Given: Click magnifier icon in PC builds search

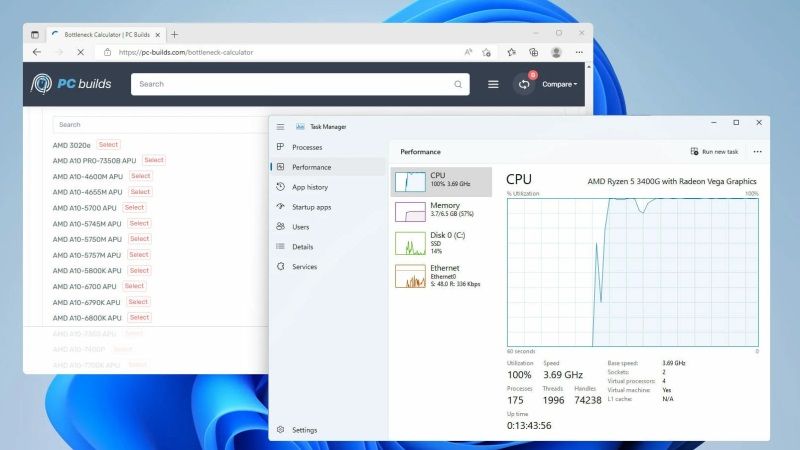Looking at the screenshot, I should point(458,84).
